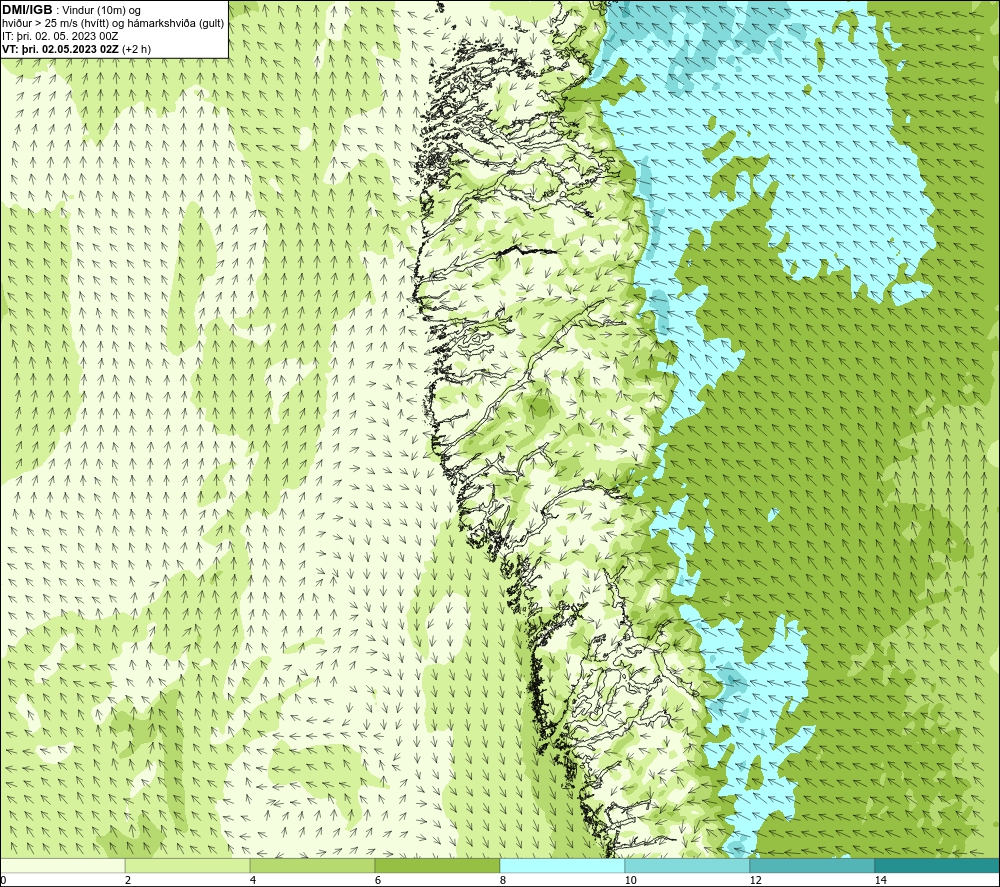
Task: Click the 0–2 m/s palest color swatch
Action: pyautogui.click(x=62, y=865)
